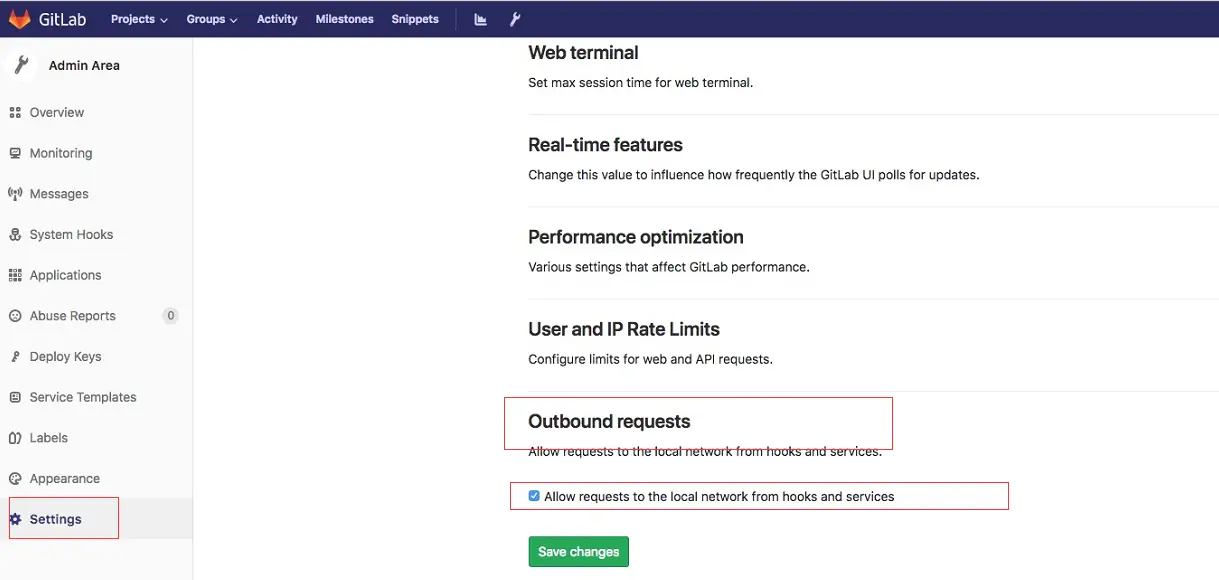The image size is (1219, 580).
Task: Open the Snippets page
Action: 414,18
